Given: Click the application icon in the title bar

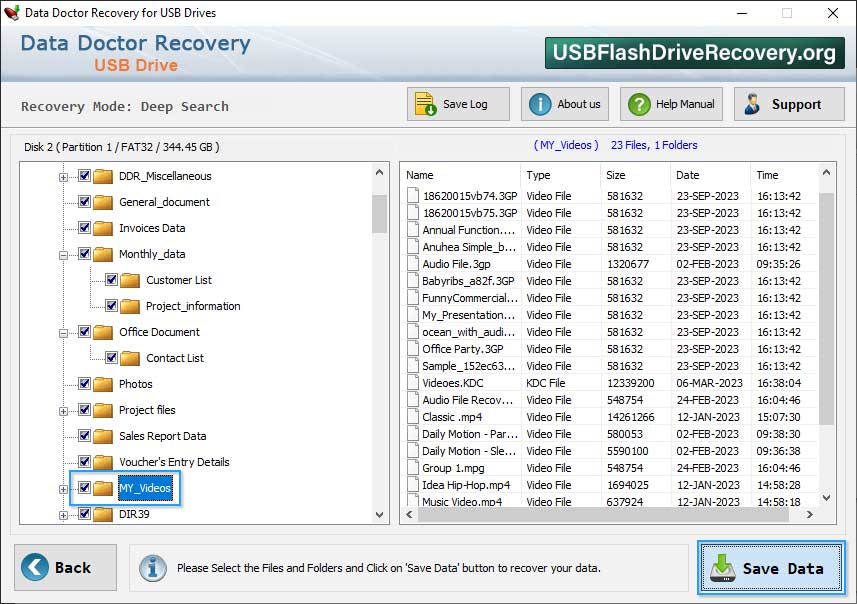Looking at the screenshot, I should (x=12, y=13).
